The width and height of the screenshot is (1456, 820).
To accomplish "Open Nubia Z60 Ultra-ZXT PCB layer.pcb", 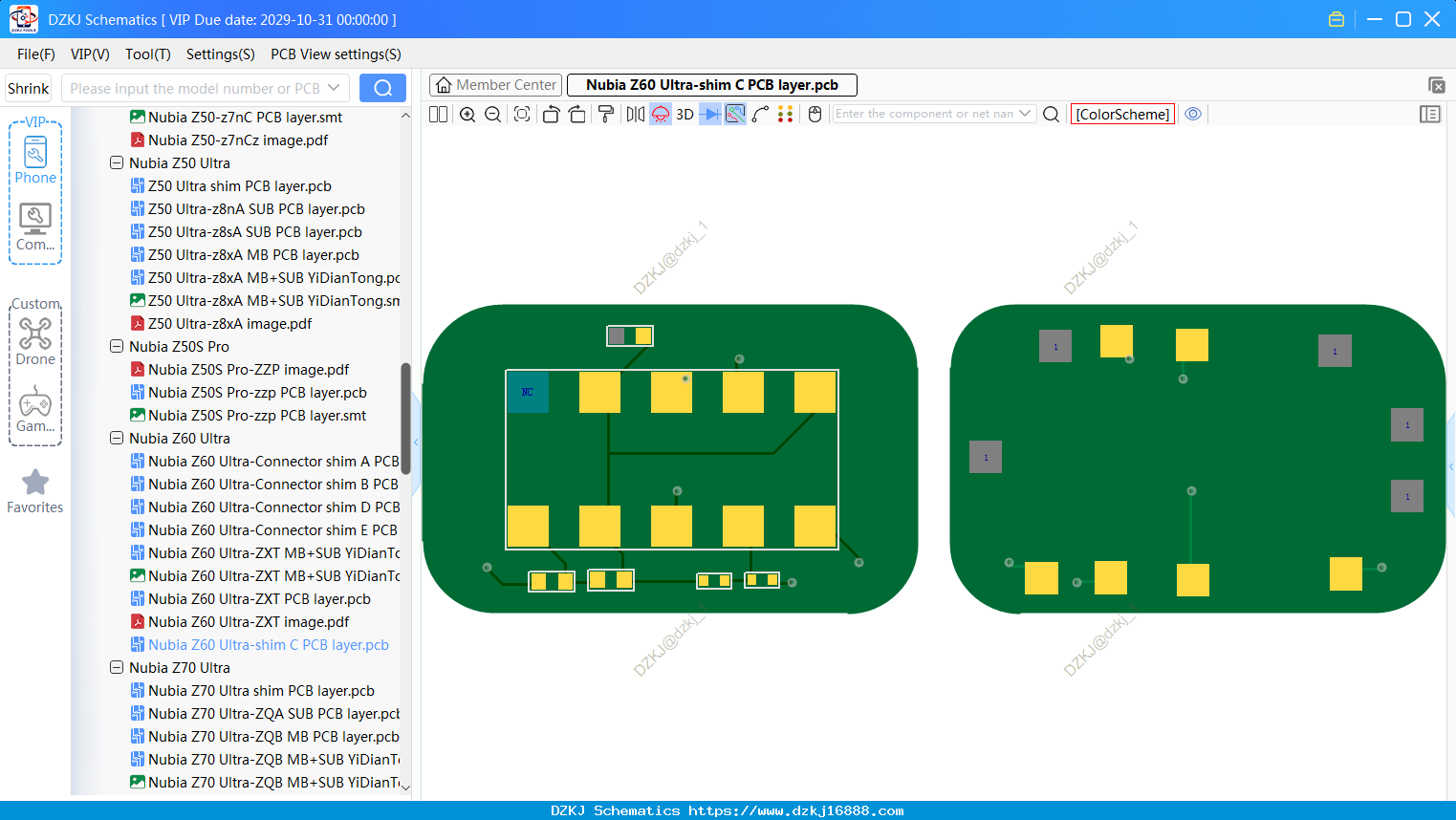I will pyautogui.click(x=259, y=599).
